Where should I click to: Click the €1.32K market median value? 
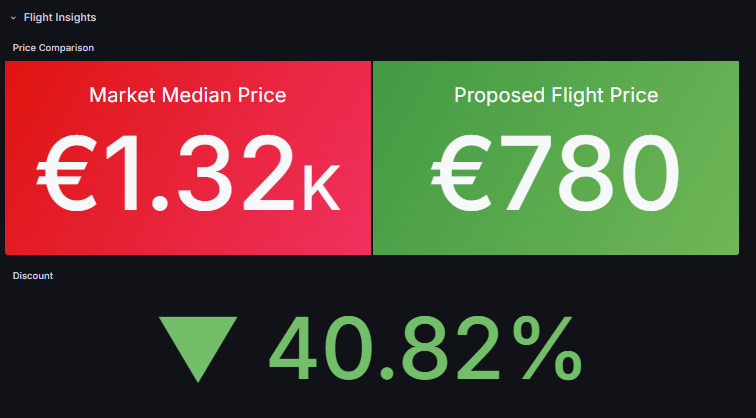pyautogui.click(x=188, y=175)
